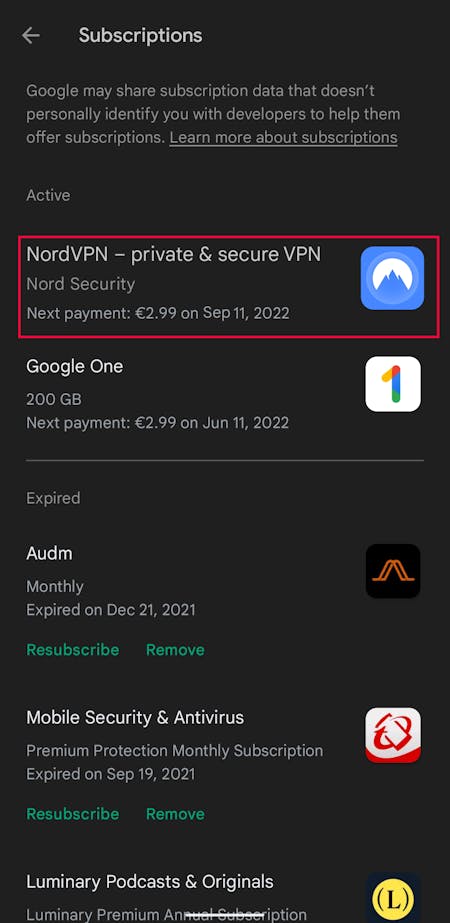Tap the Subscriptions page title

click(x=140, y=35)
